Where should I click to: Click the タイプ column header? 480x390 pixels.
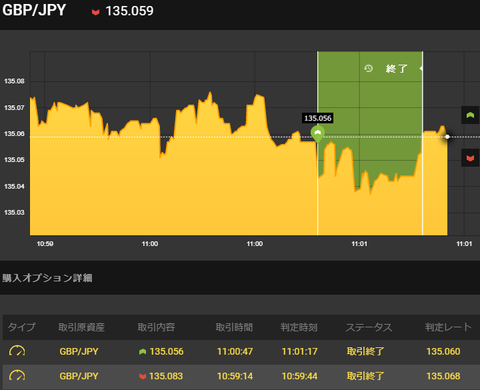(x=21, y=327)
